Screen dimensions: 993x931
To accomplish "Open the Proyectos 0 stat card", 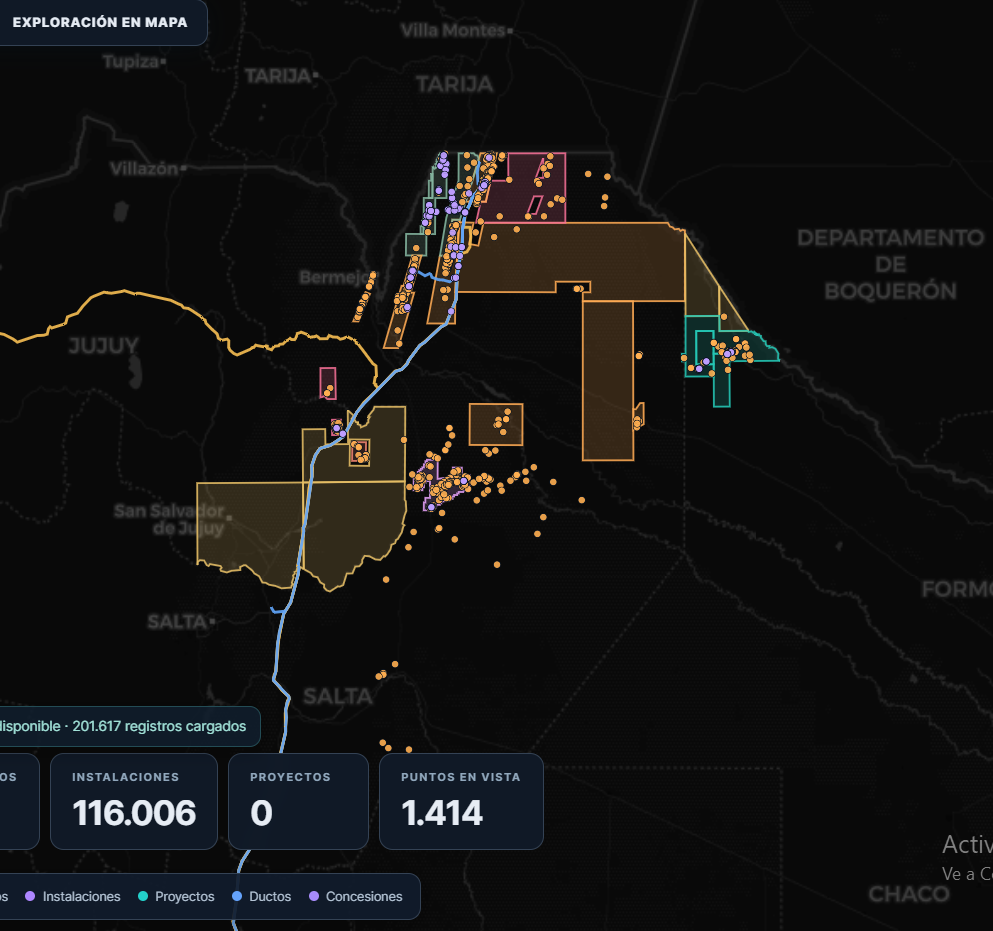I will pos(298,801).
